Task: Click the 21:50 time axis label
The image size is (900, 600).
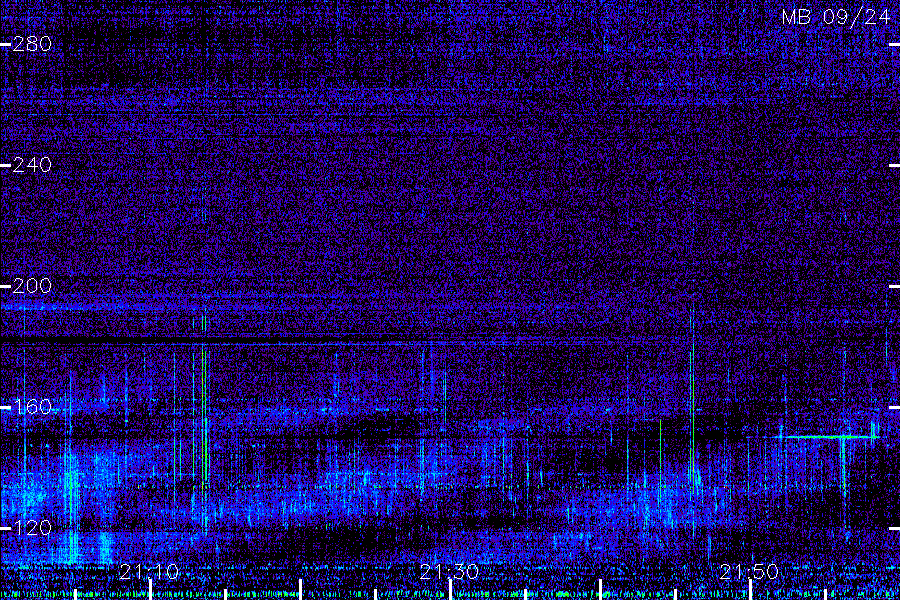Action: (749, 572)
